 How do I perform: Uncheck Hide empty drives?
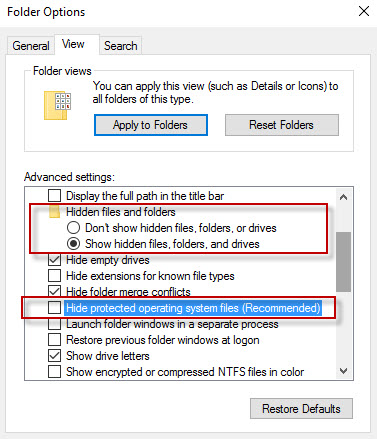[x=54, y=260]
